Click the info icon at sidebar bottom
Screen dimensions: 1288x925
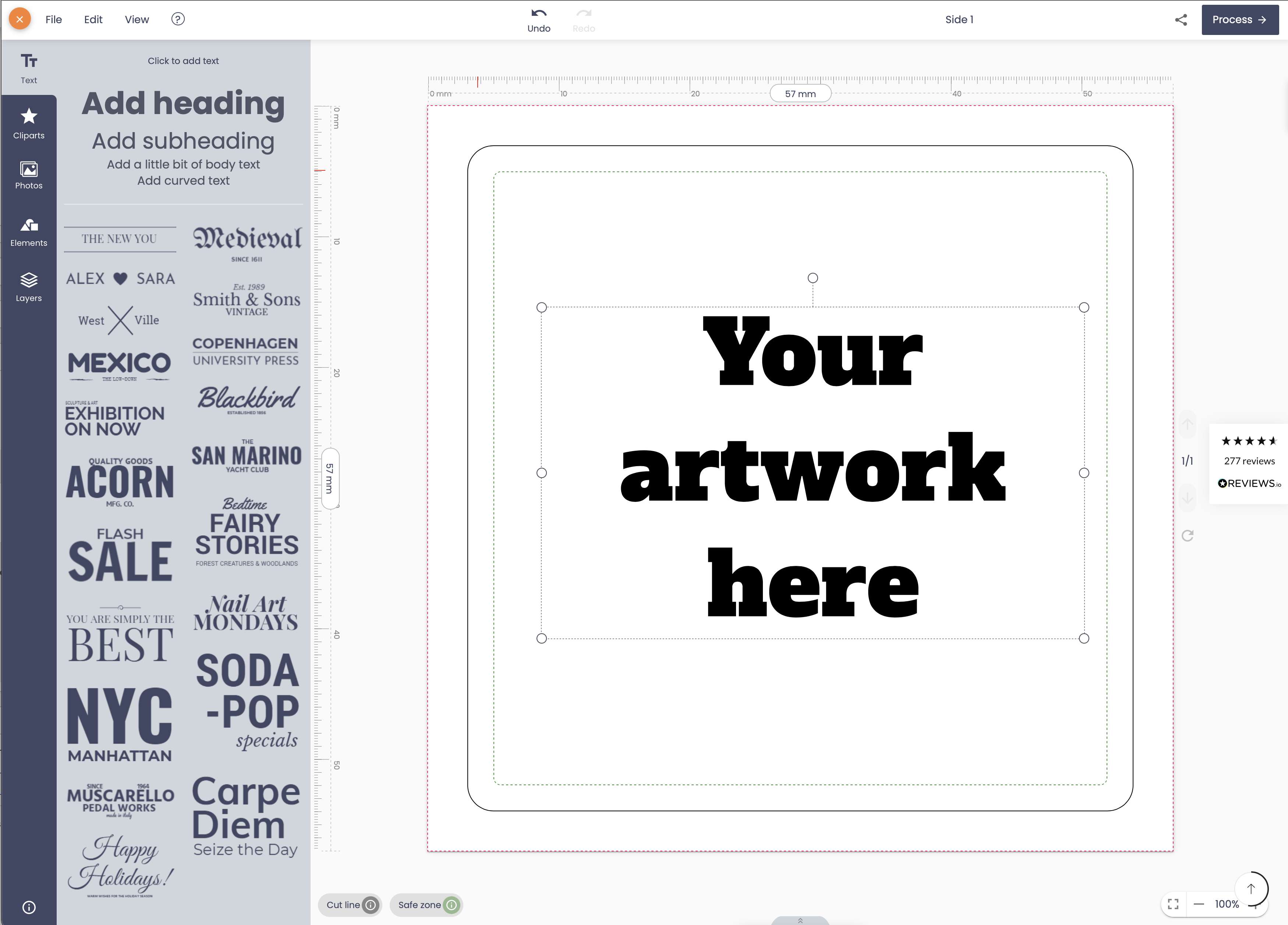pyautogui.click(x=29, y=907)
